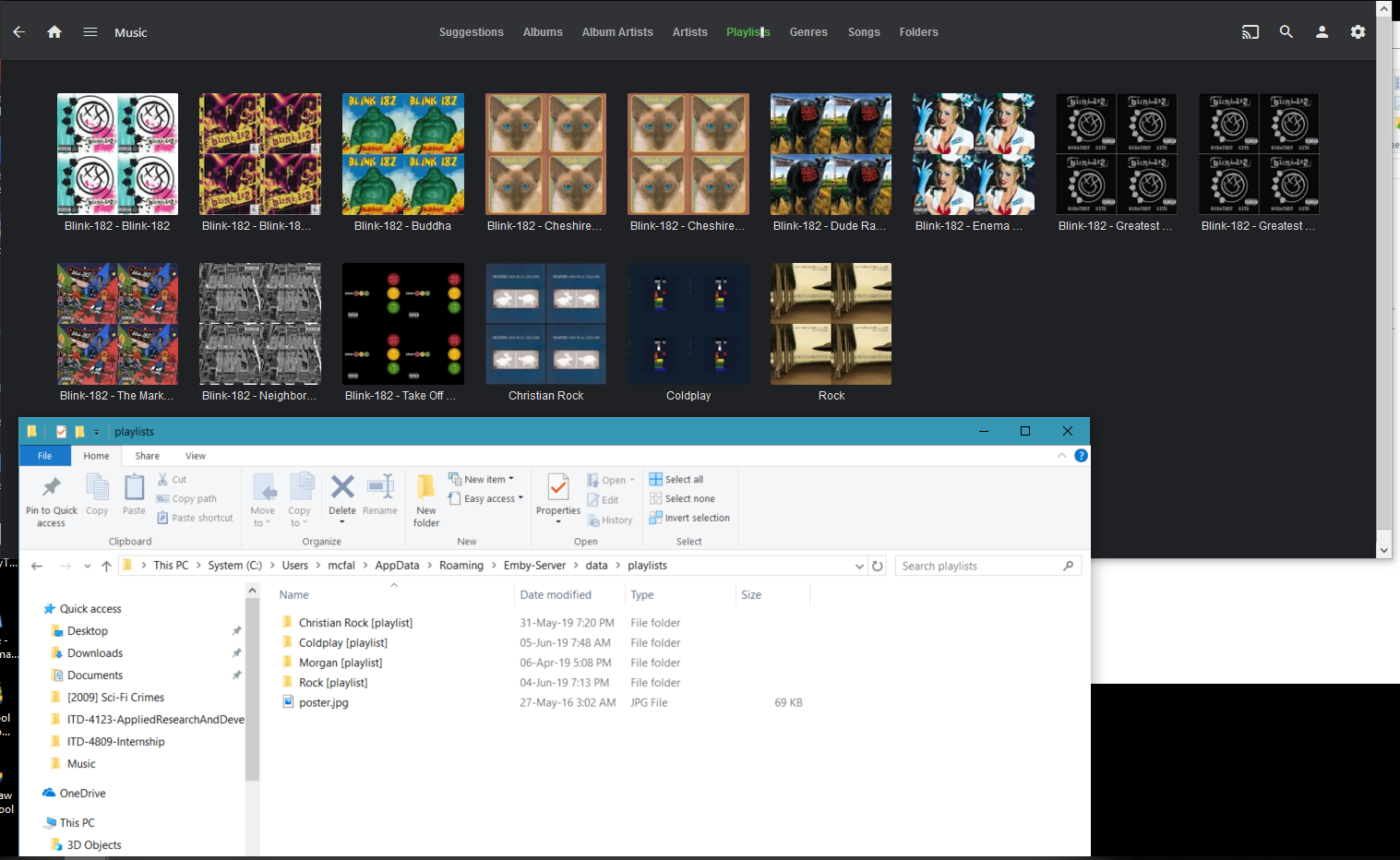Click the user profile icon
The height and width of the screenshot is (860, 1400).
1322,32
